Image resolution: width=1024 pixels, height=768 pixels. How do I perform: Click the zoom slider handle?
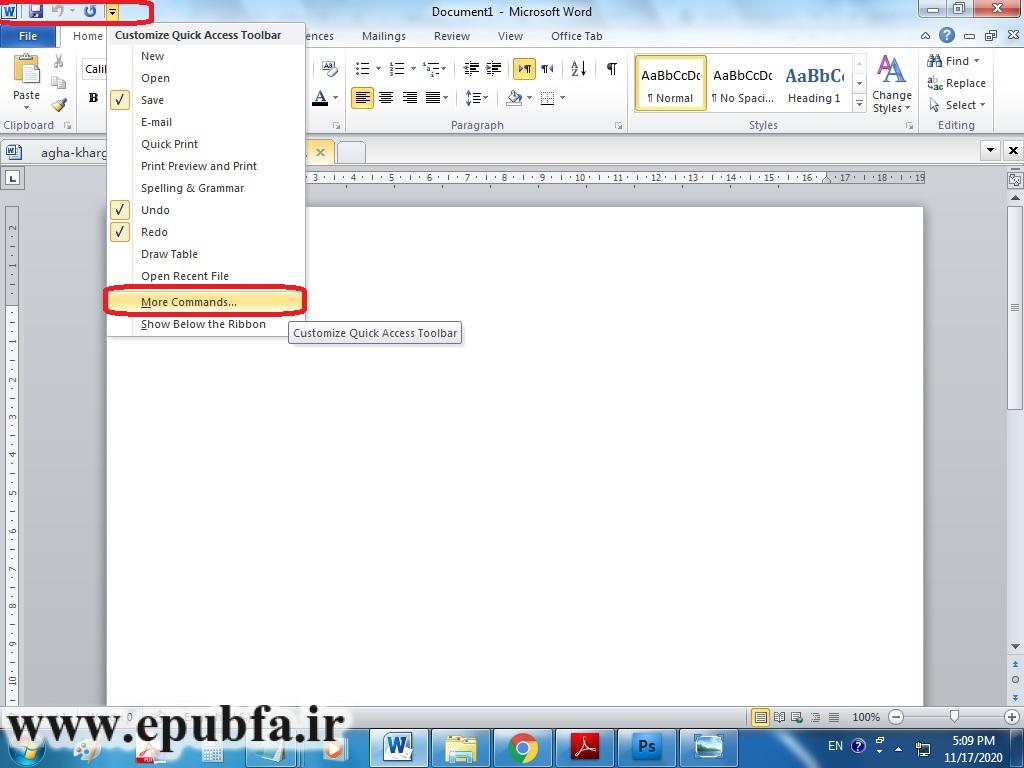tap(955, 717)
